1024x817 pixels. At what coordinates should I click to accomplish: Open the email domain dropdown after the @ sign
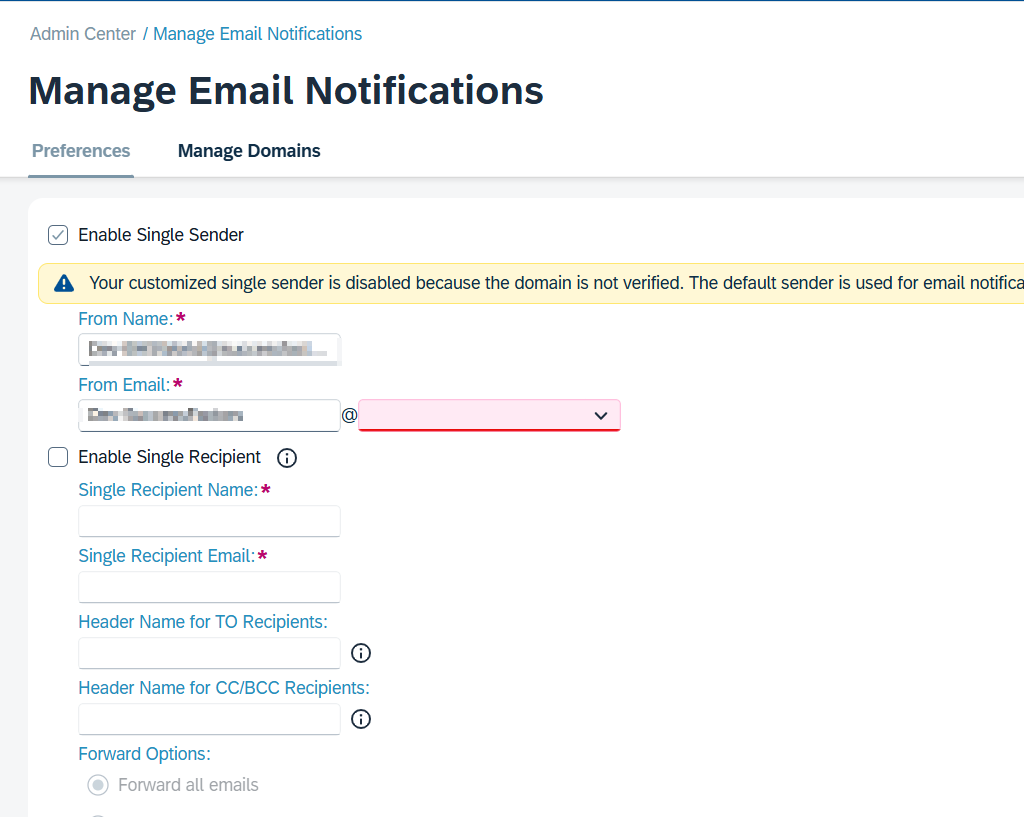coord(489,415)
